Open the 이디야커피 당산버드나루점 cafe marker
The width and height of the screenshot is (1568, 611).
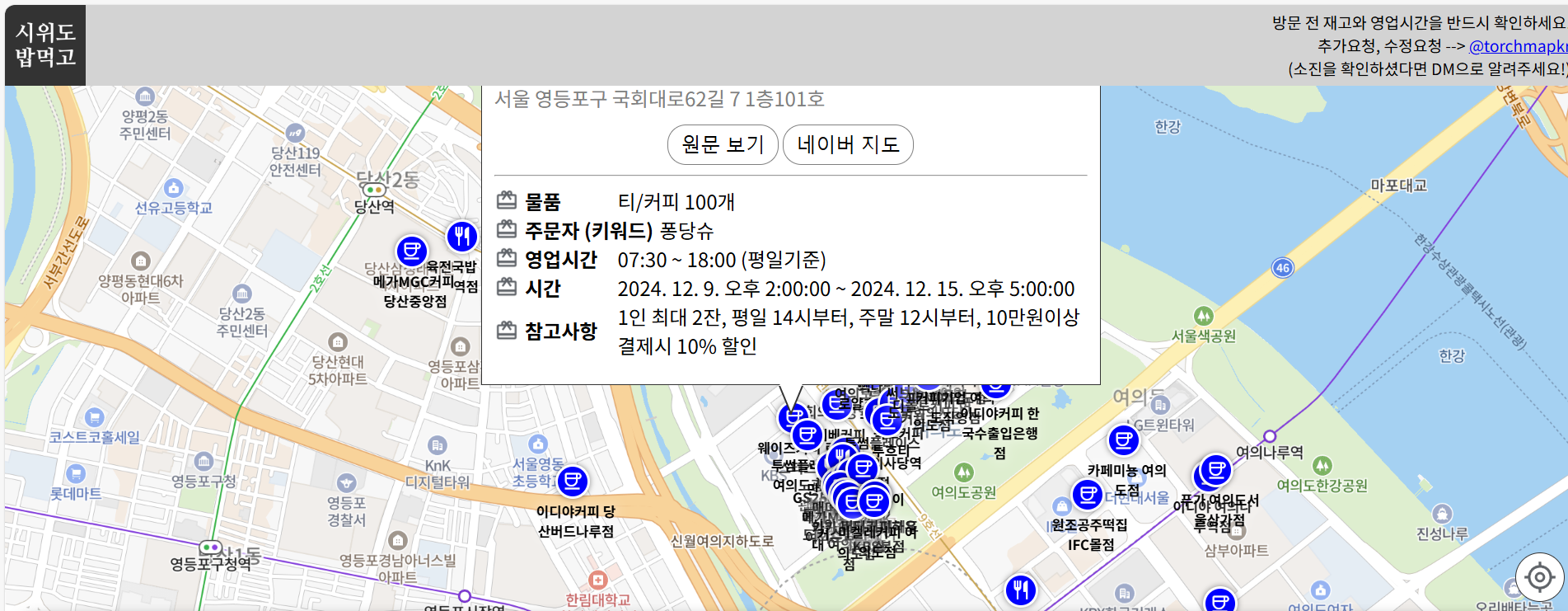[x=573, y=481]
